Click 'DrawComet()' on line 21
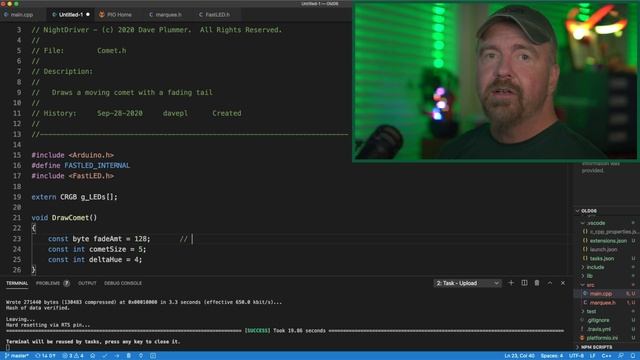Screen dimensions: 640x360 [x=74, y=218]
